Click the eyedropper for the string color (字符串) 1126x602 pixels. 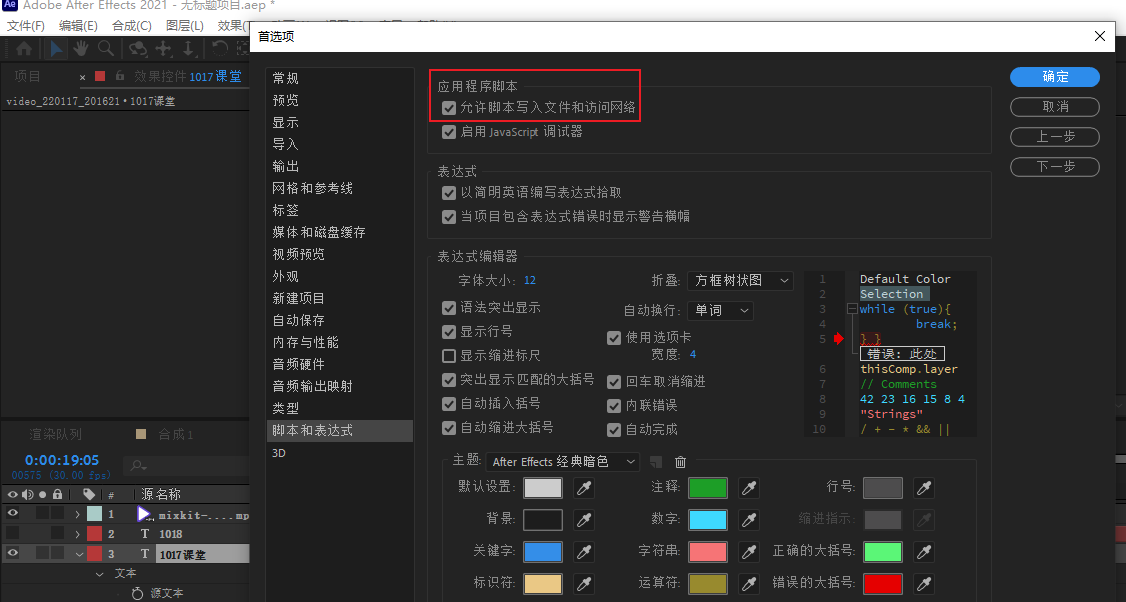tap(749, 551)
